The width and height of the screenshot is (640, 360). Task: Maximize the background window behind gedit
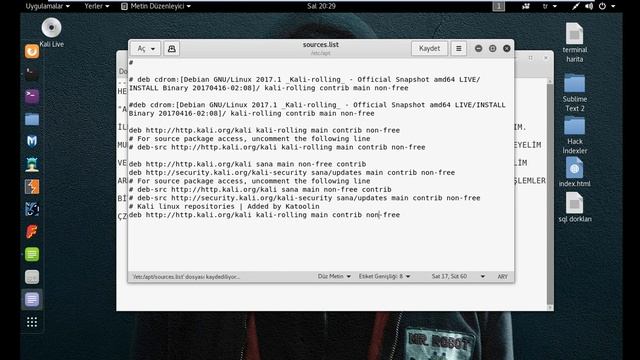530,58
